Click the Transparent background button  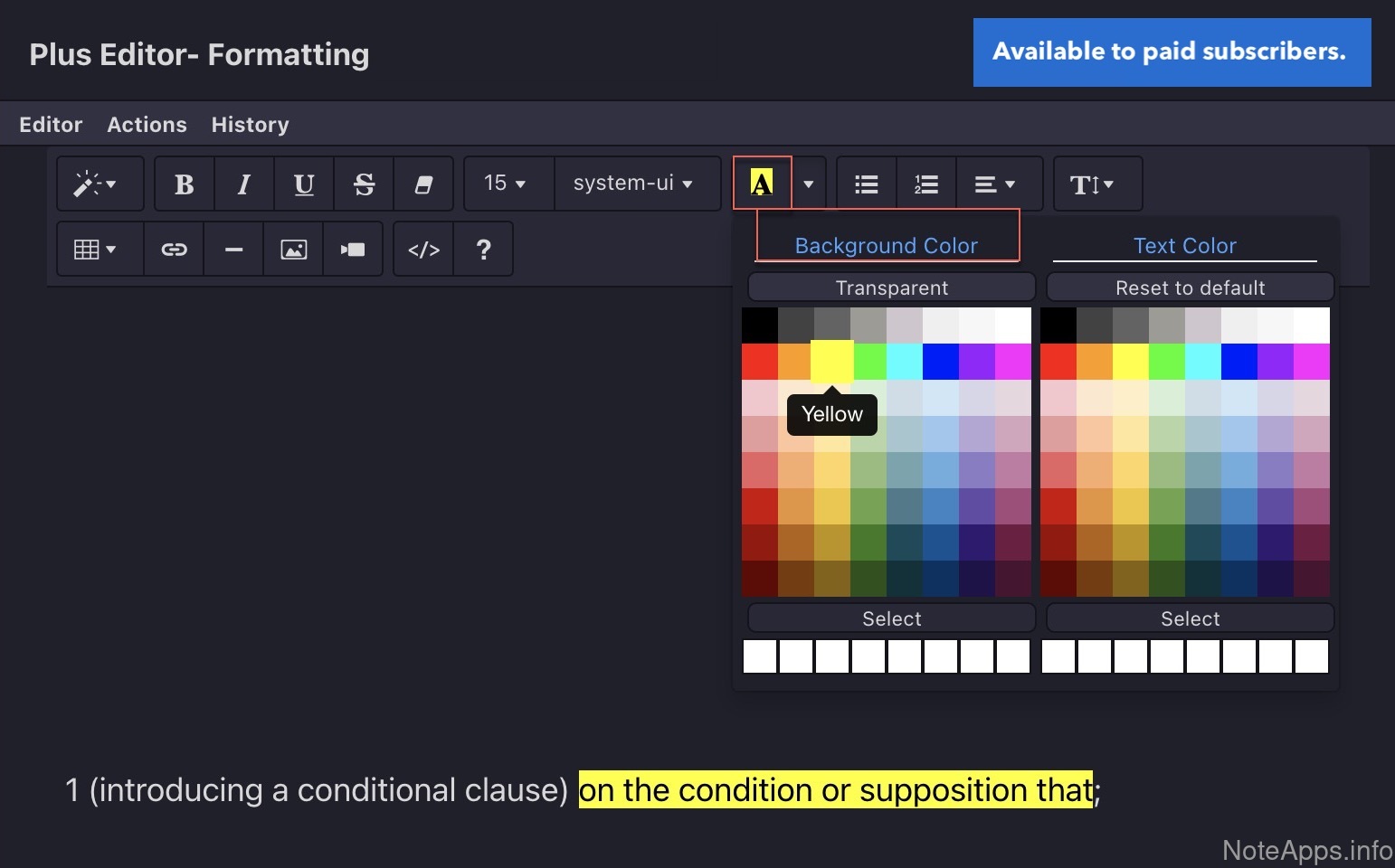click(x=891, y=288)
